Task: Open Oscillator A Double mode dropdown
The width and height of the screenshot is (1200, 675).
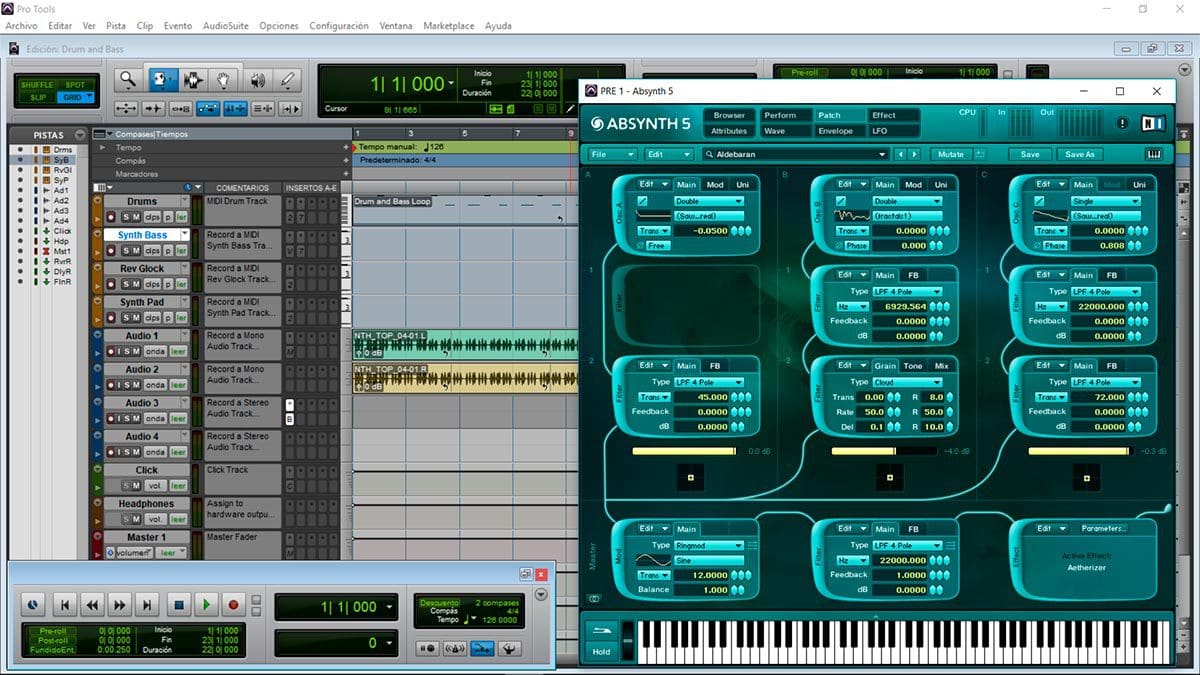Action: pos(709,201)
